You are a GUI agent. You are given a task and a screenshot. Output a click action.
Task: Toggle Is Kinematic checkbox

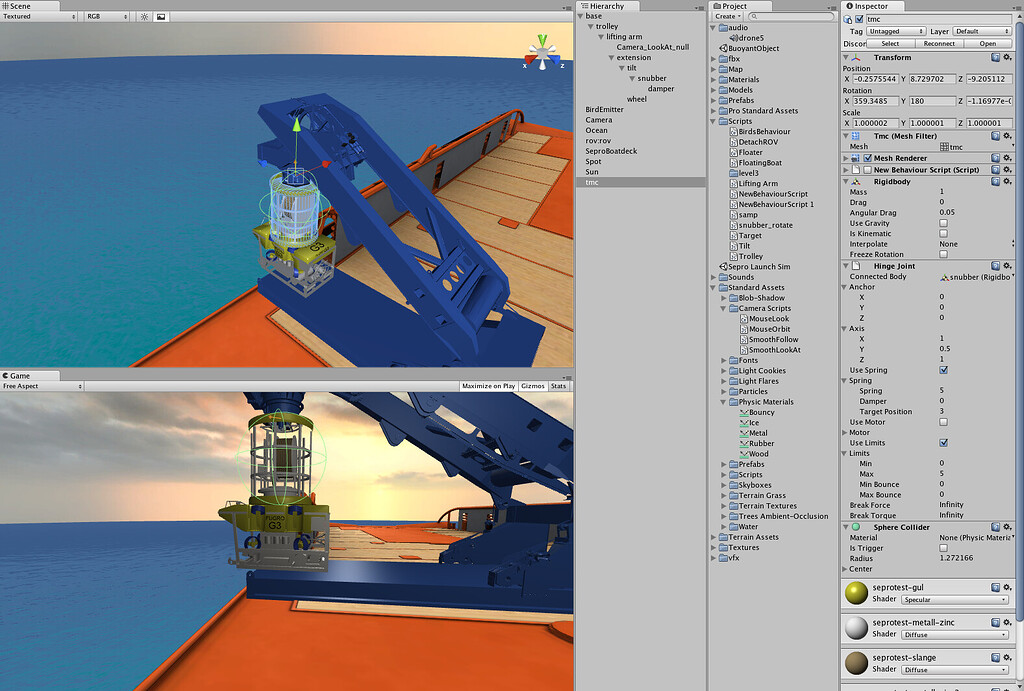[943, 233]
